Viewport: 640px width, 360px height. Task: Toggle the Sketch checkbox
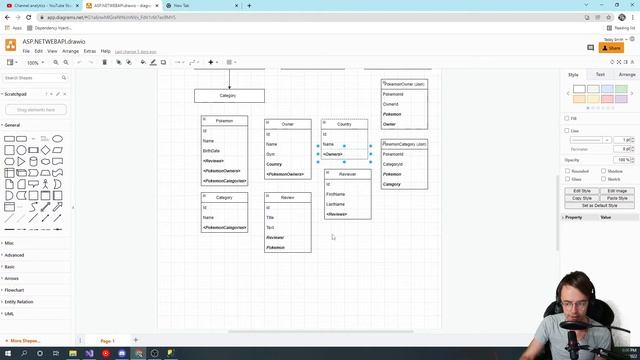603,179
